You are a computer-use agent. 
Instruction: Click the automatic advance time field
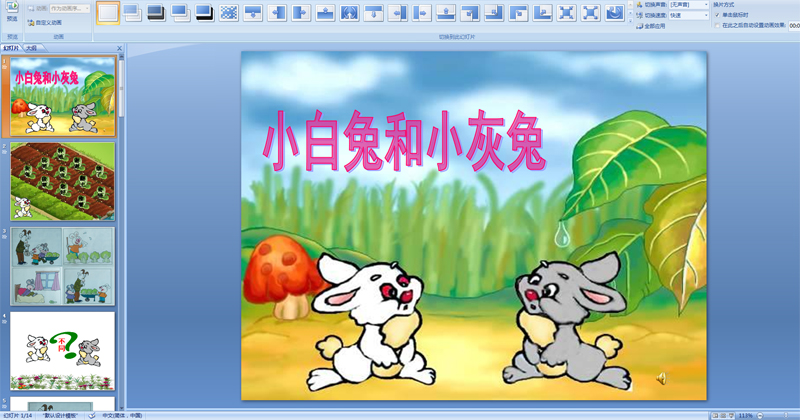(x=794, y=26)
